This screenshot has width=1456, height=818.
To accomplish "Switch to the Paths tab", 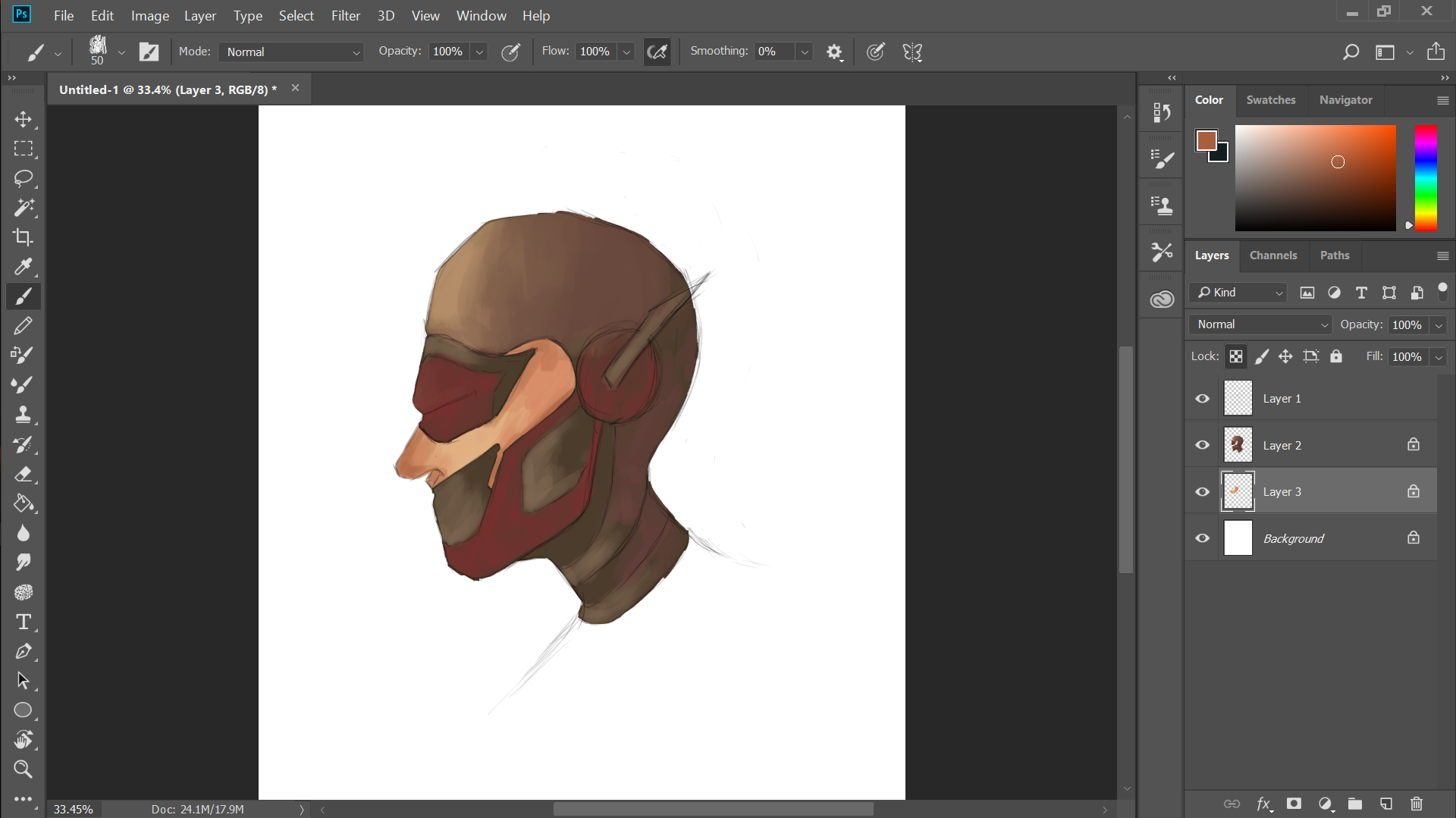I will tap(1335, 255).
